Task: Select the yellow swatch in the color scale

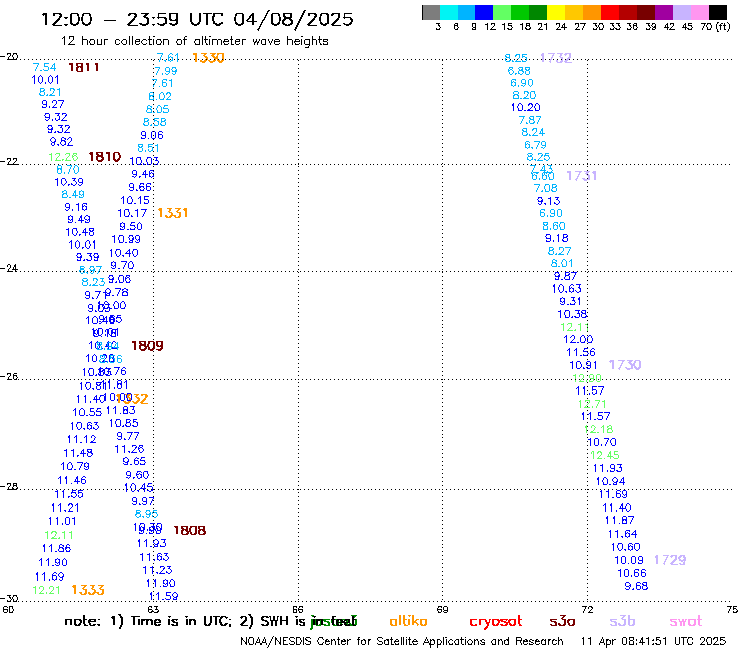Action: (556, 12)
